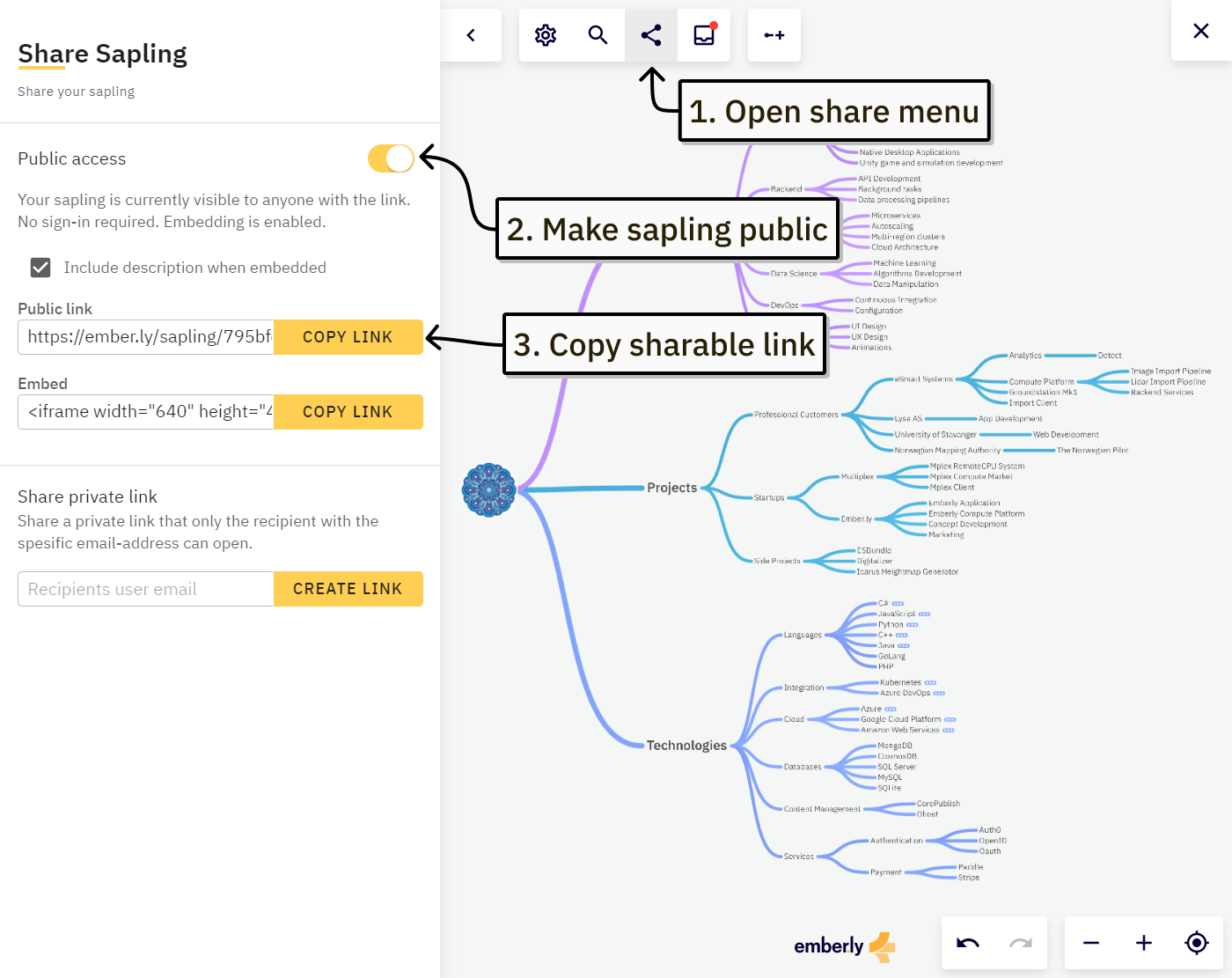Select the Professional Customers node
The width and height of the screenshot is (1232, 978).
[x=796, y=415]
